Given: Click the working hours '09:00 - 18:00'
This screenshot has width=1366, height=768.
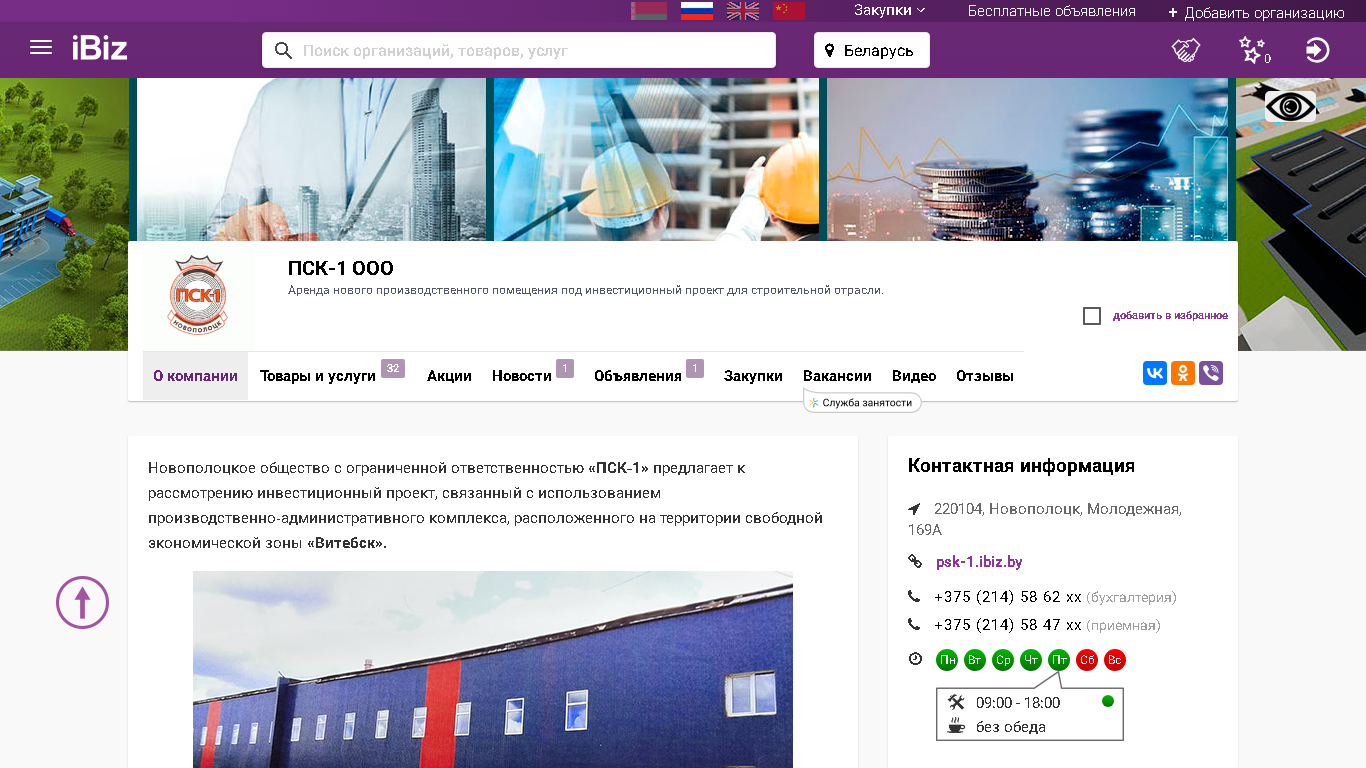Looking at the screenshot, I should click(1018, 702).
